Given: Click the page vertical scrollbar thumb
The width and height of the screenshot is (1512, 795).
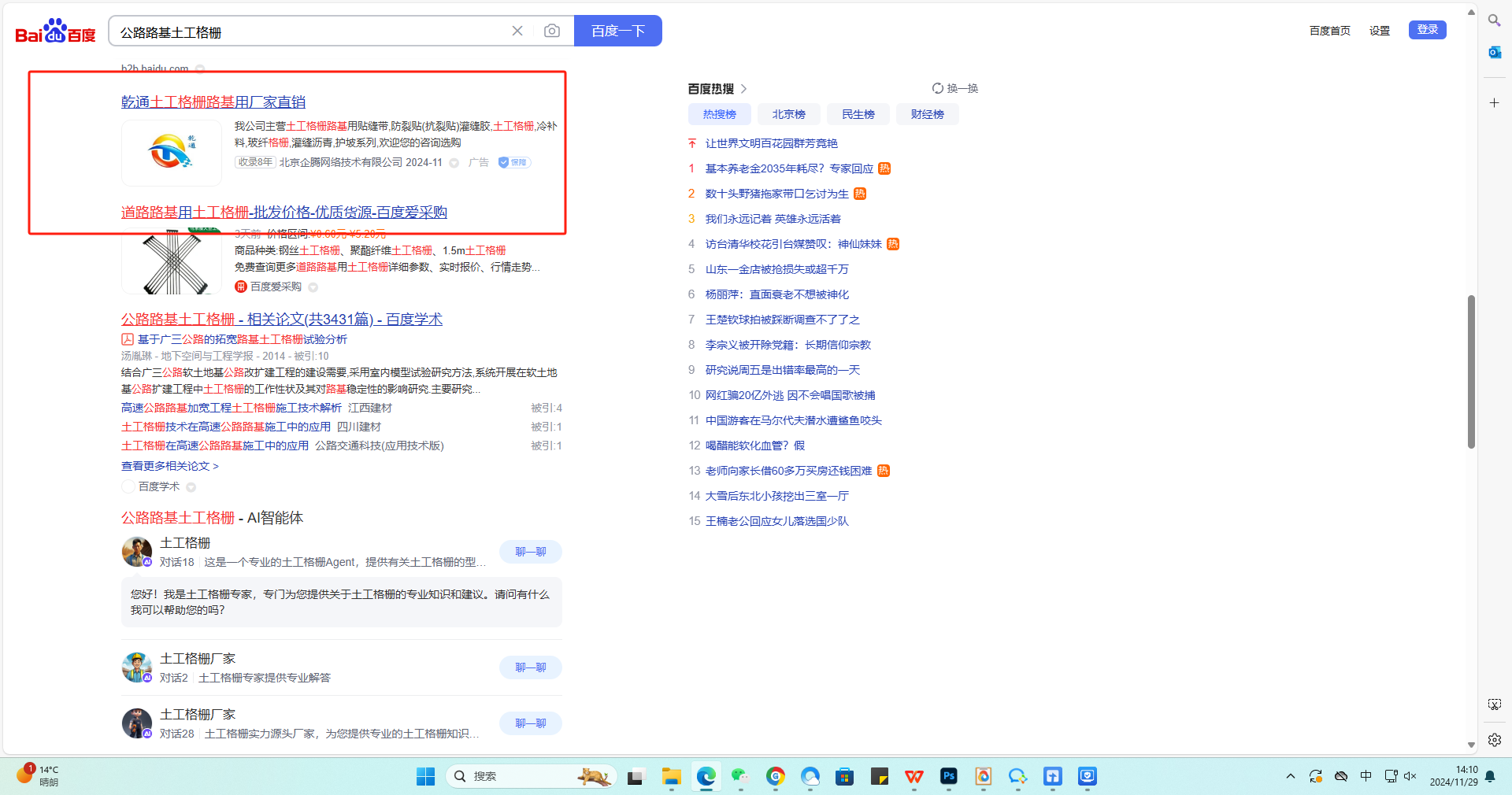Looking at the screenshot, I should 1470,372.
